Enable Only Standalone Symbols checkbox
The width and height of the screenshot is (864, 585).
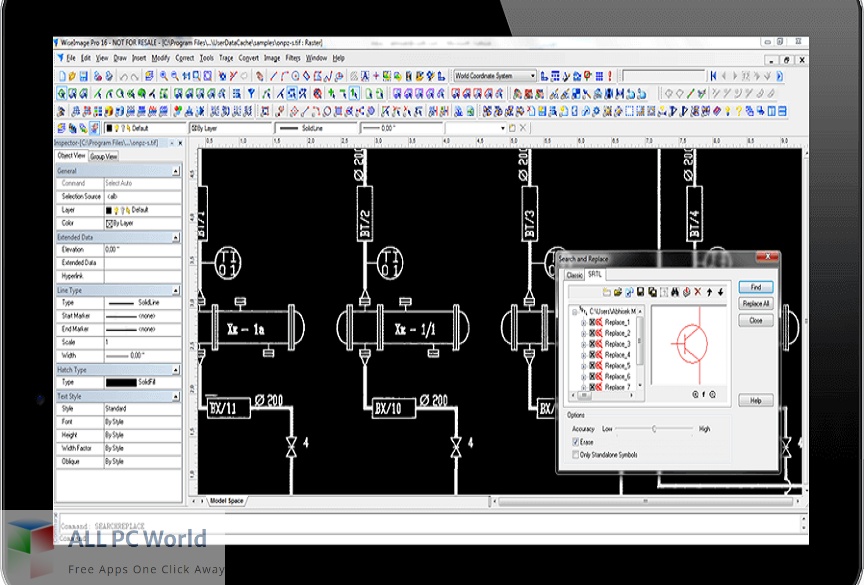click(576, 455)
